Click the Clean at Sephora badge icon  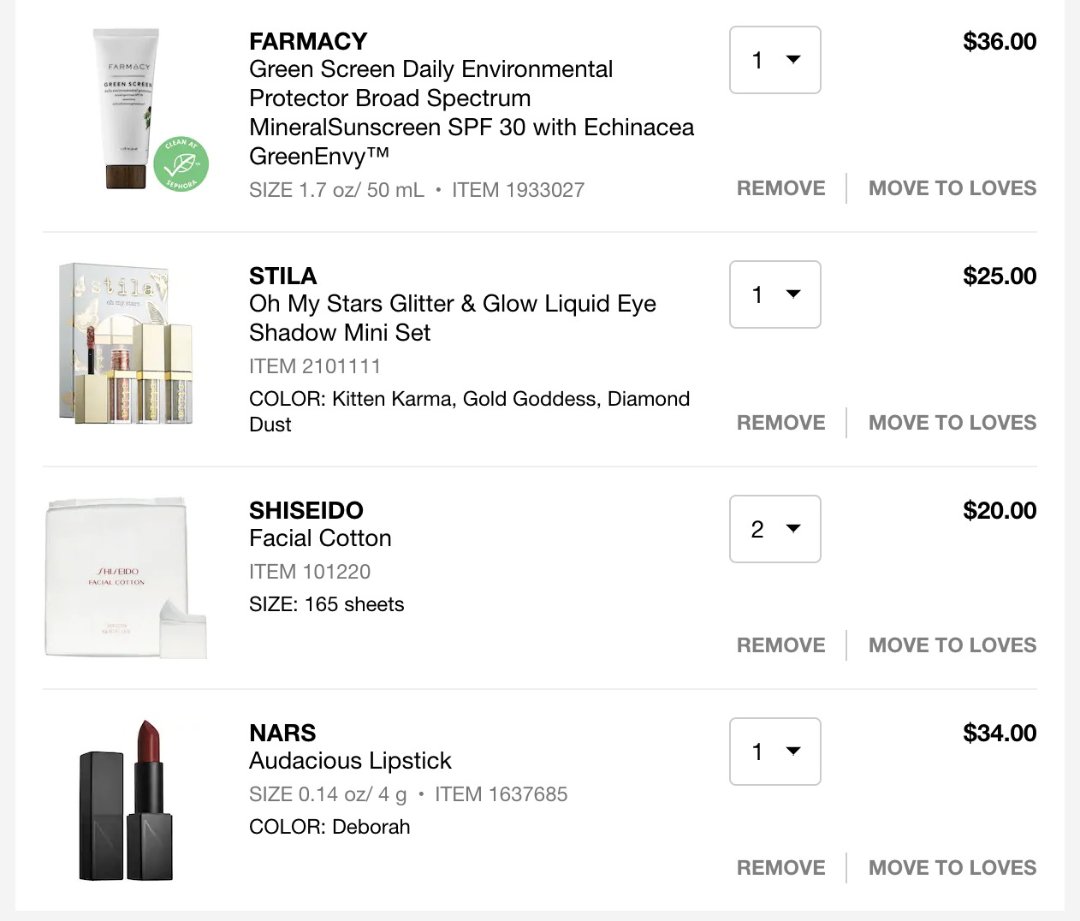181,165
